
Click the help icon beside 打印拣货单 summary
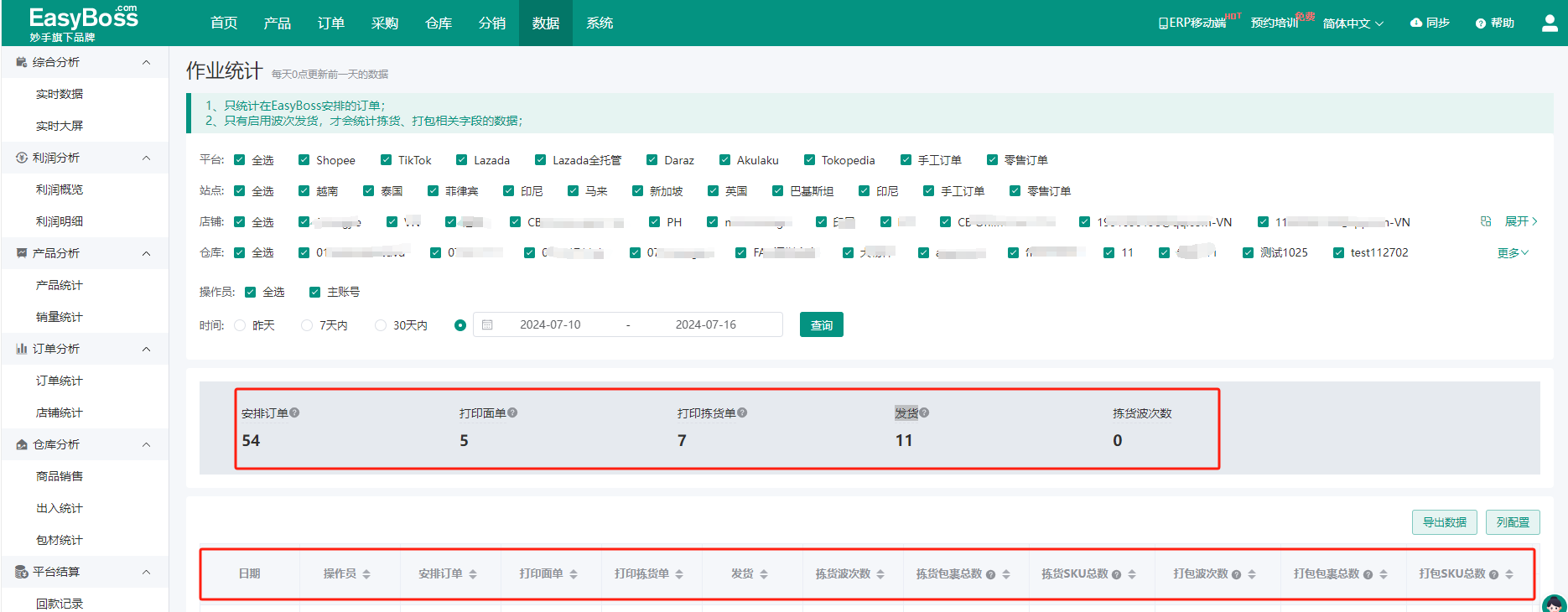742,412
